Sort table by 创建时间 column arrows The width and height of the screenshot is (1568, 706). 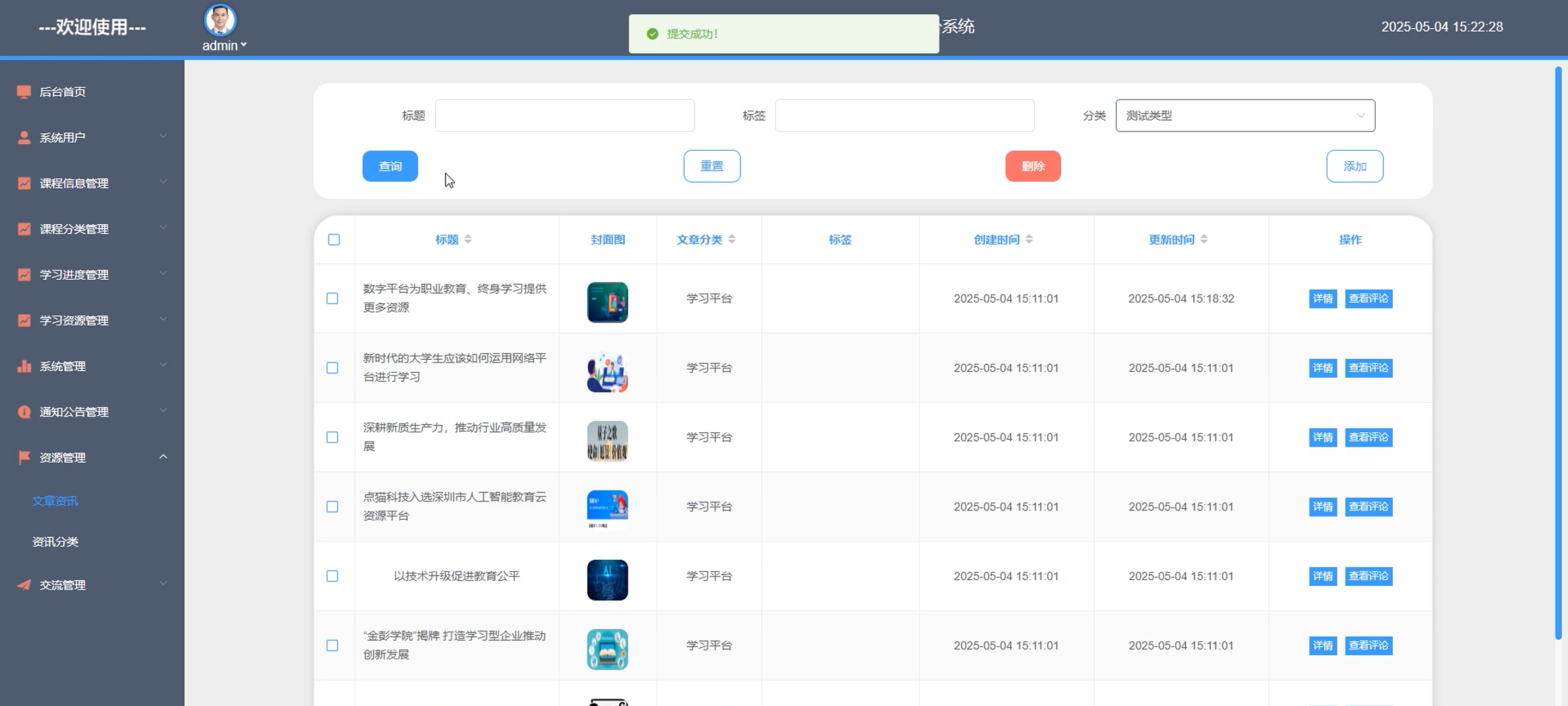point(1029,239)
